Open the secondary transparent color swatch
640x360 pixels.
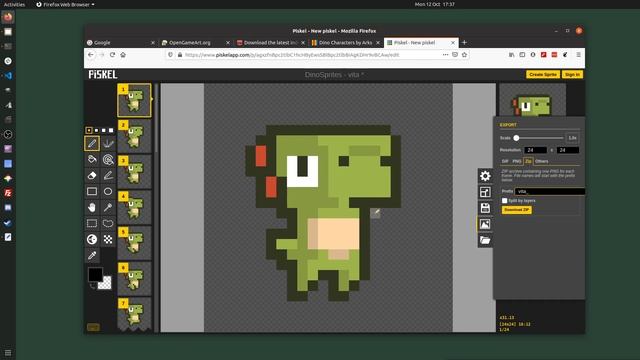click(x=106, y=283)
